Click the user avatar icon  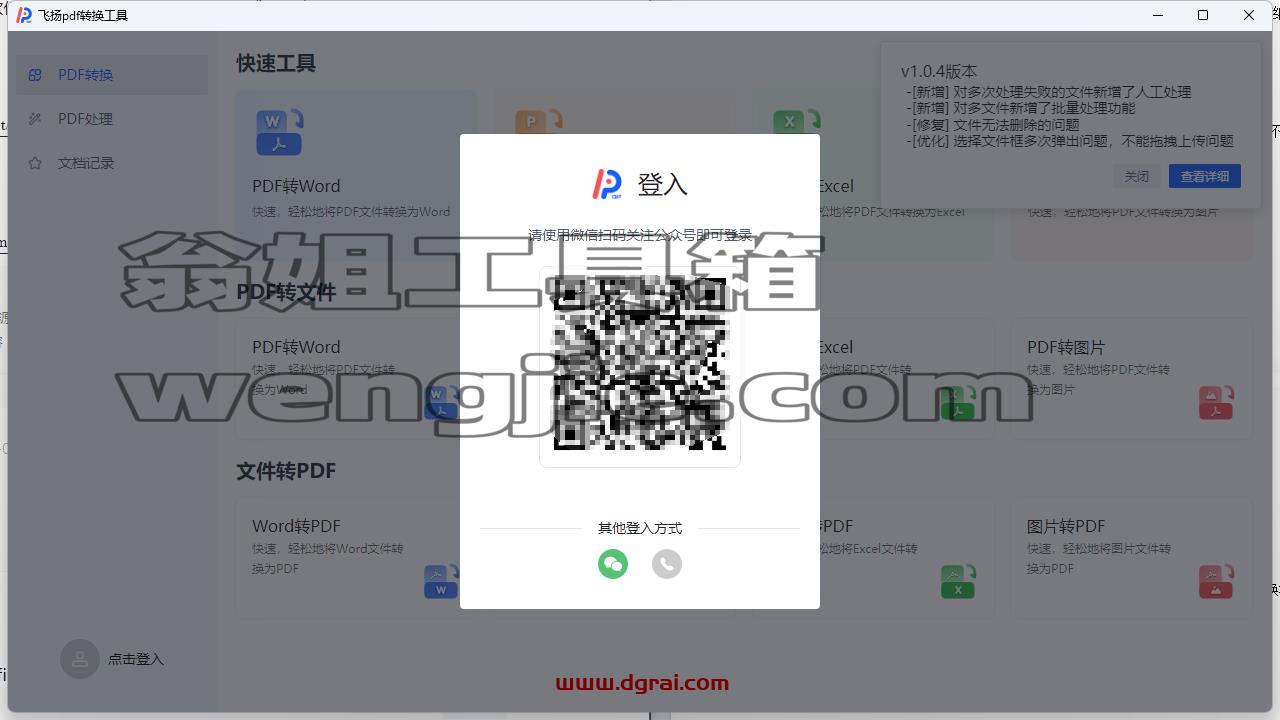pos(80,659)
